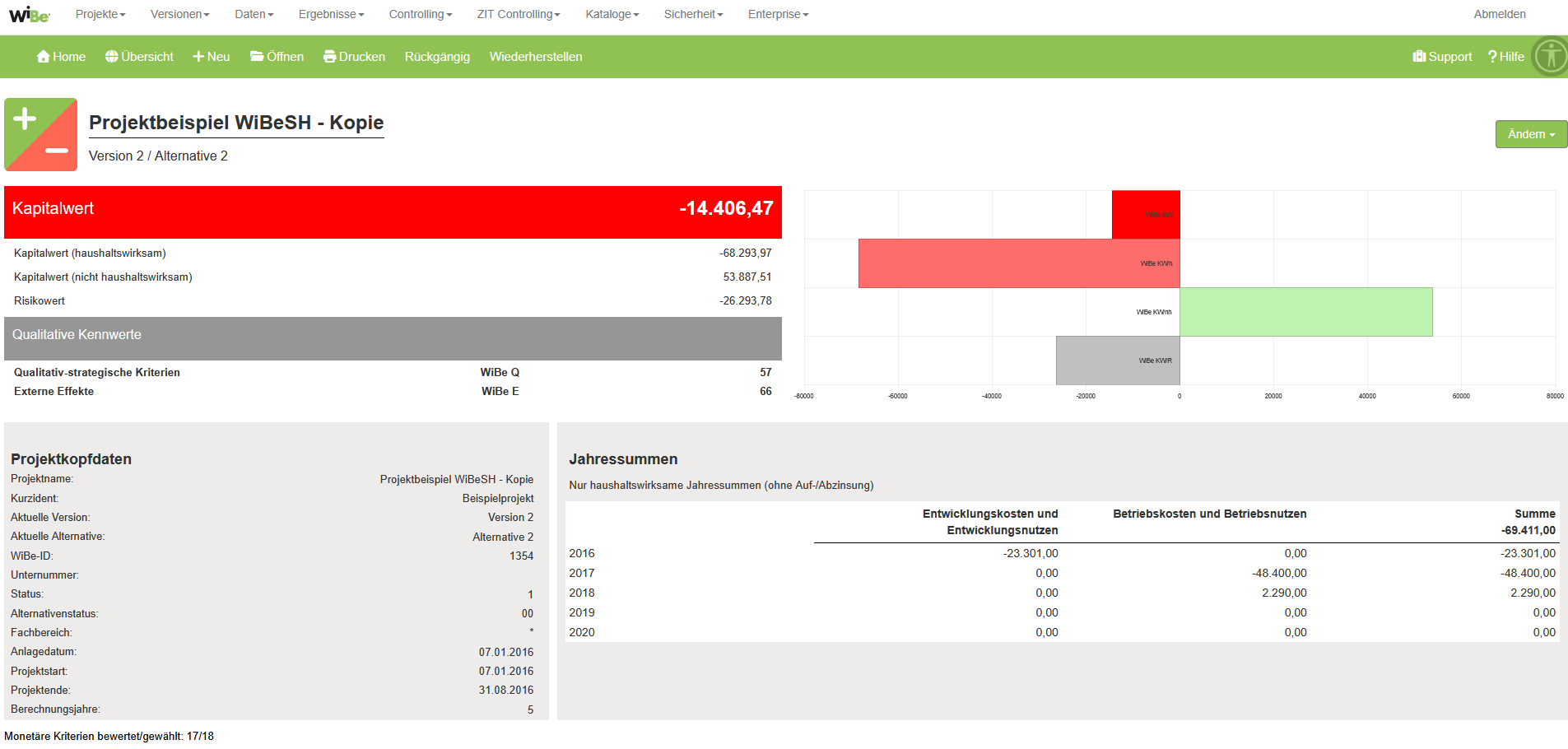The image size is (1568, 749).
Task: Expand the Ändern dropdown button
Action: [1530, 134]
